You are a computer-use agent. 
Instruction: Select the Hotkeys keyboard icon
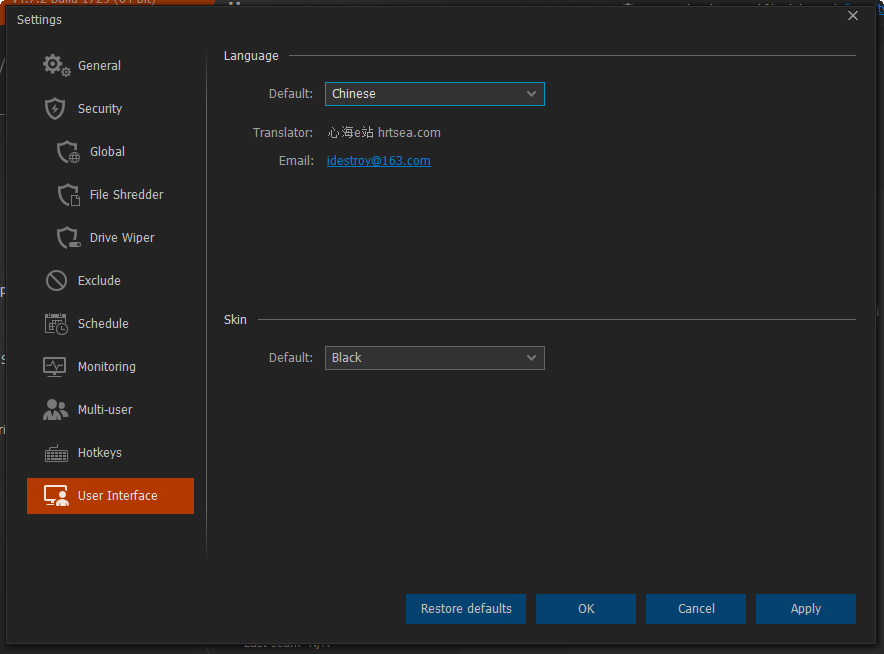pyautogui.click(x=56, y=453)
